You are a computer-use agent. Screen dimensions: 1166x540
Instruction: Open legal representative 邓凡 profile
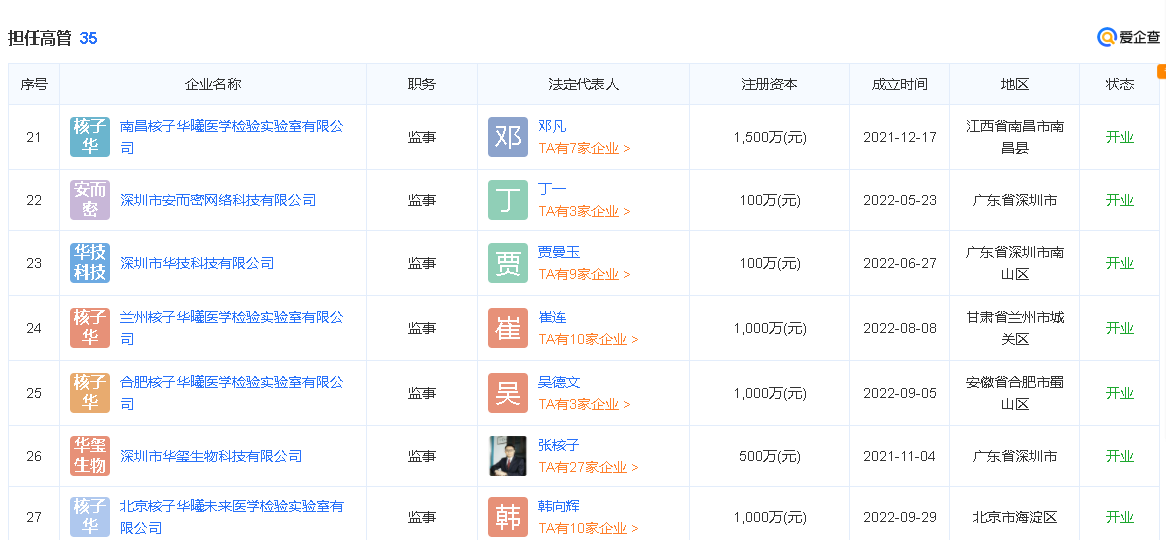click(552, 126)
